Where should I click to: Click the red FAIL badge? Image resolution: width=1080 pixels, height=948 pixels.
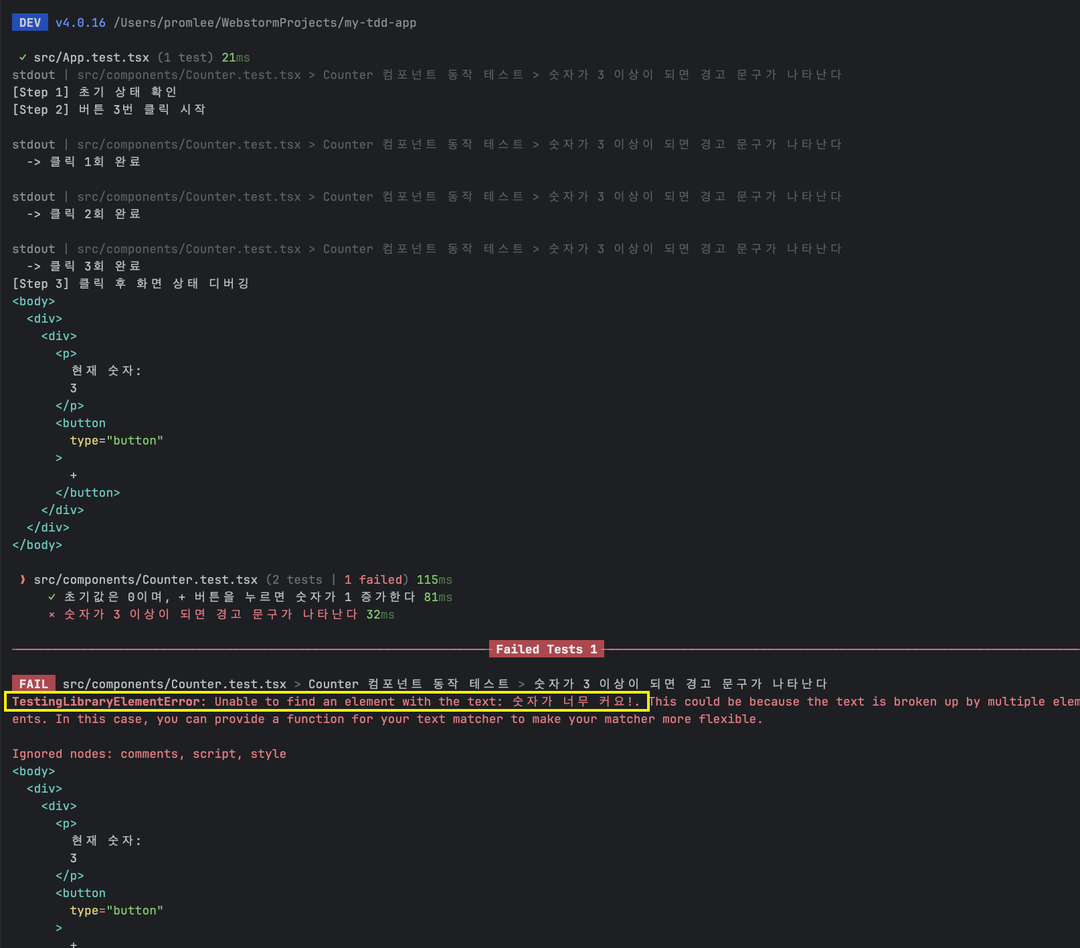33,684
